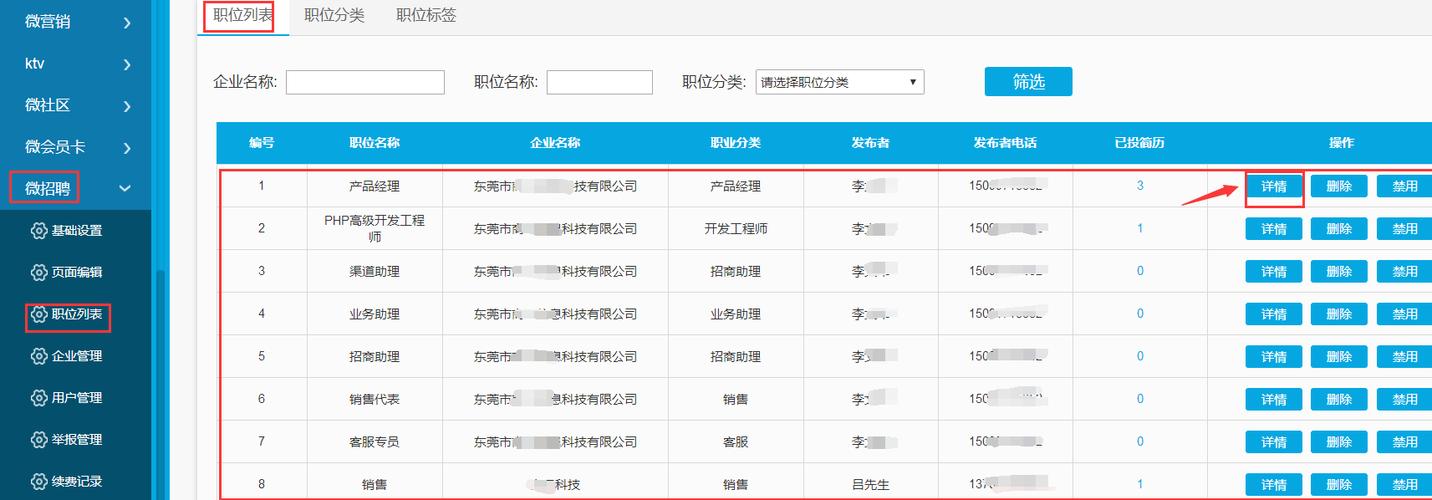This screenshot has height=500, width=1432.
Task: Switch to the 职位标签 tab
Action: [x=426, y=15]
